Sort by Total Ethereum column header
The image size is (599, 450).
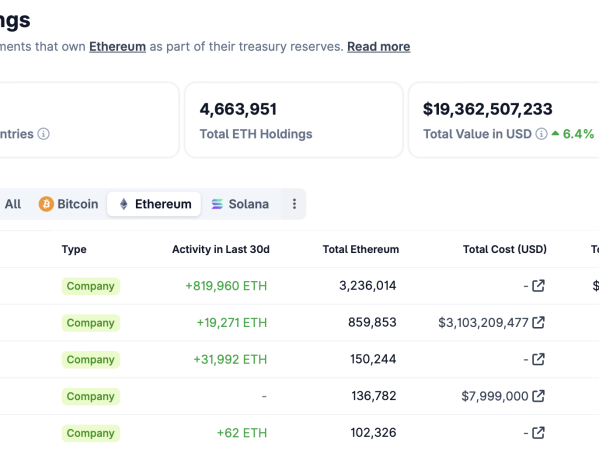pyautogui.click(x=361, y=249)
